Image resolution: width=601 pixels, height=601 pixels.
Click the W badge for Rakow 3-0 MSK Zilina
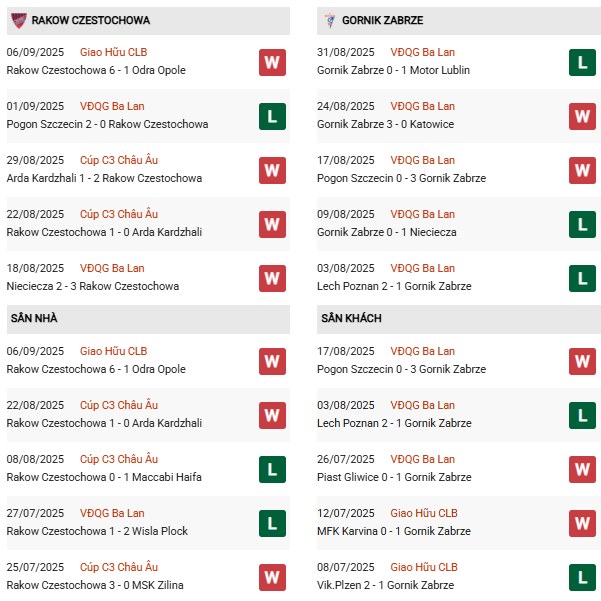(272, 578)
